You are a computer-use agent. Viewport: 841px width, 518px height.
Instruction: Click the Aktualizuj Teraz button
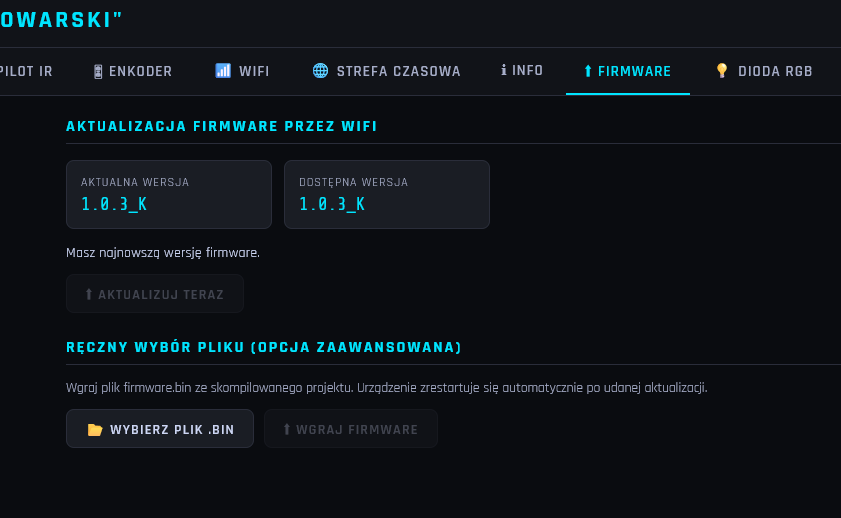(x=154, y=294)
